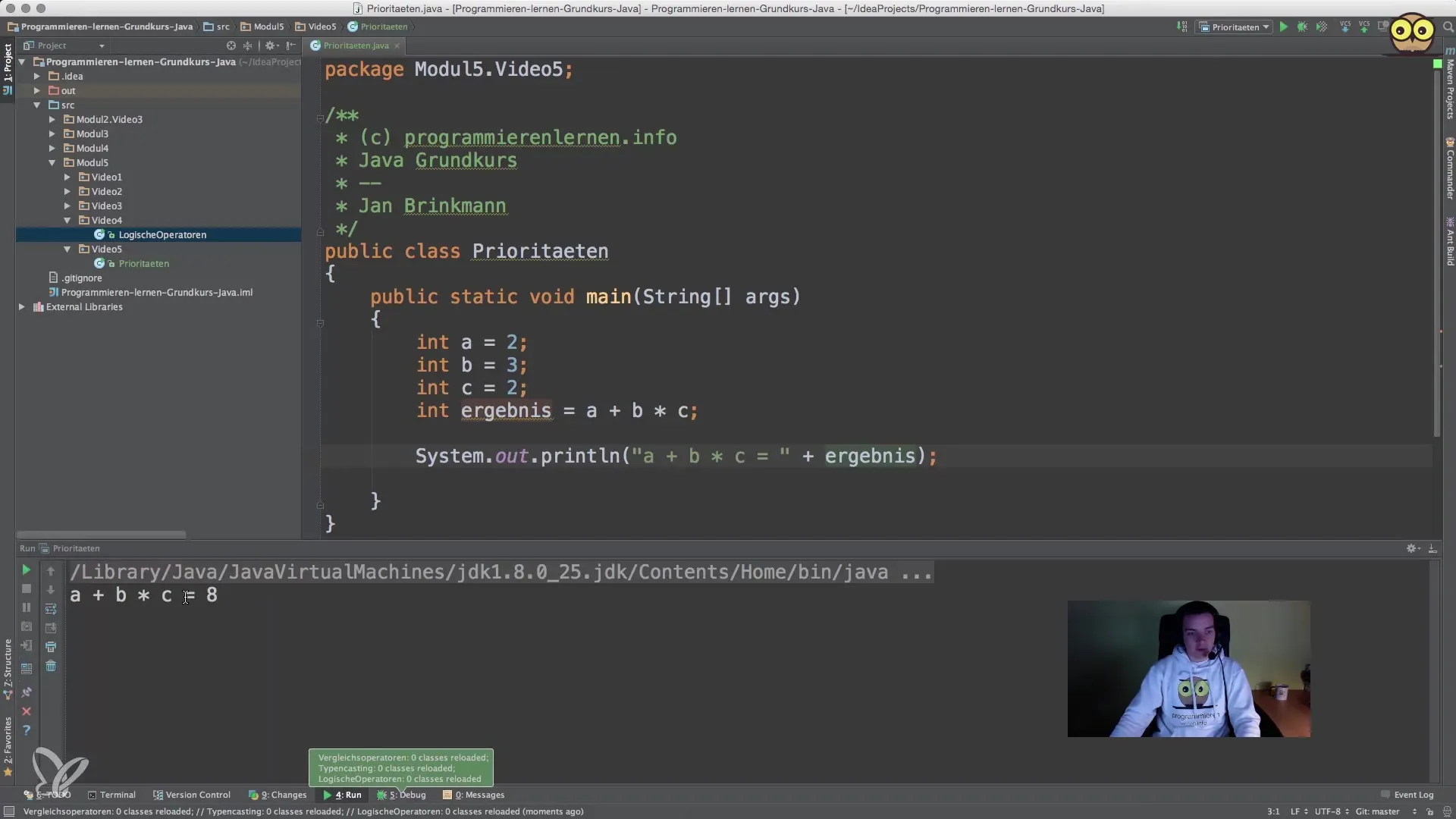
Task: Click the scroll from source crosshair icon
Action: point(231,45)
